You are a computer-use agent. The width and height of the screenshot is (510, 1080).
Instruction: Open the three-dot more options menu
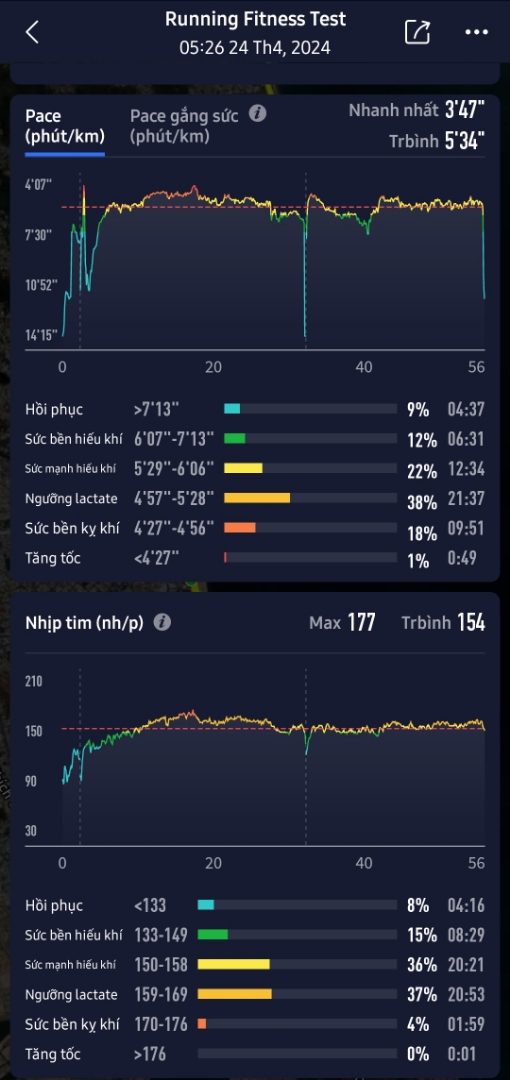[x=476, y=32]
